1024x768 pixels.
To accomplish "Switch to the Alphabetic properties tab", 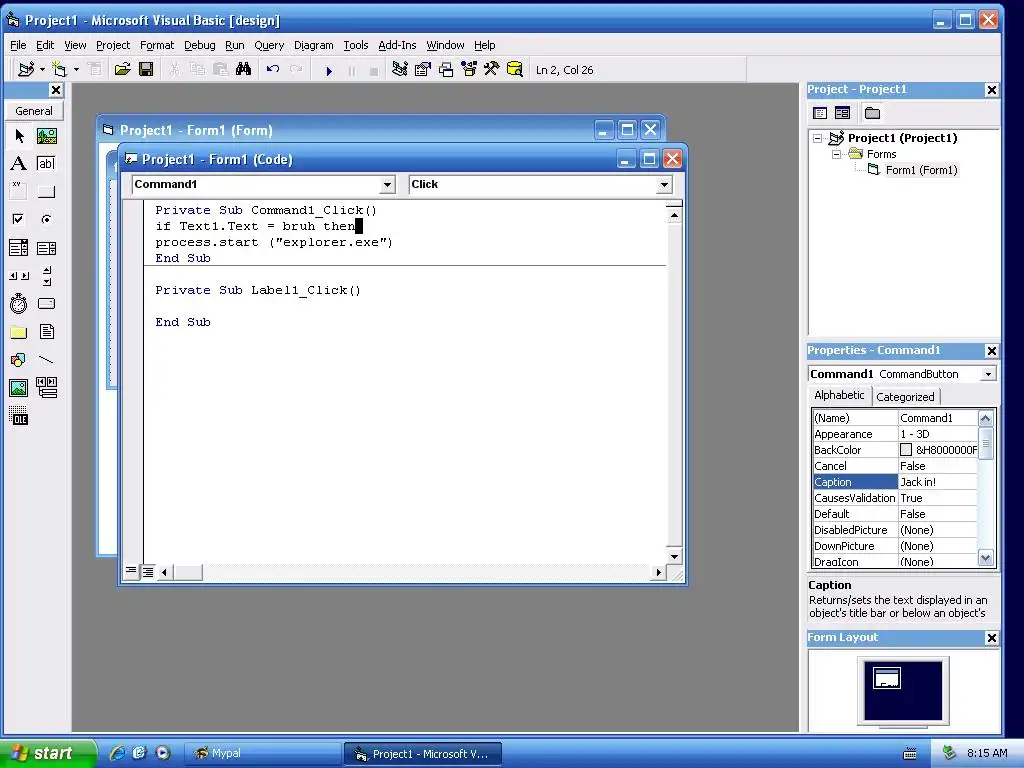I will point(839,395).
